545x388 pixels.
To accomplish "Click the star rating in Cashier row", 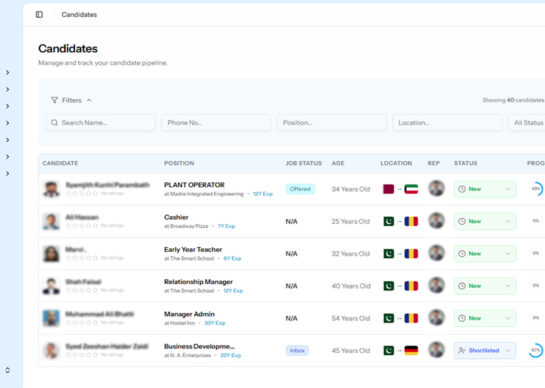I will [x=82, y=226].
